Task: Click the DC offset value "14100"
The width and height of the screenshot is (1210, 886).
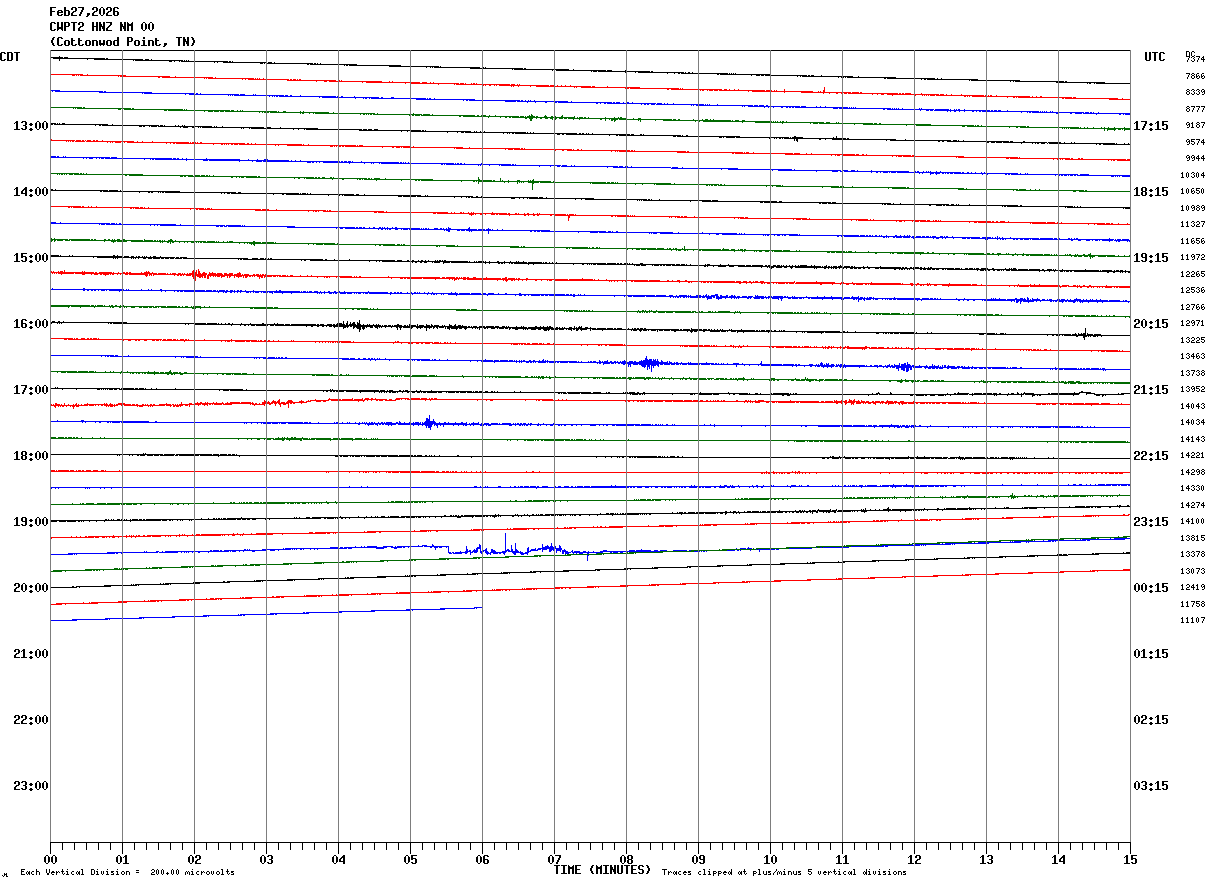Action: pos(1192,521)
